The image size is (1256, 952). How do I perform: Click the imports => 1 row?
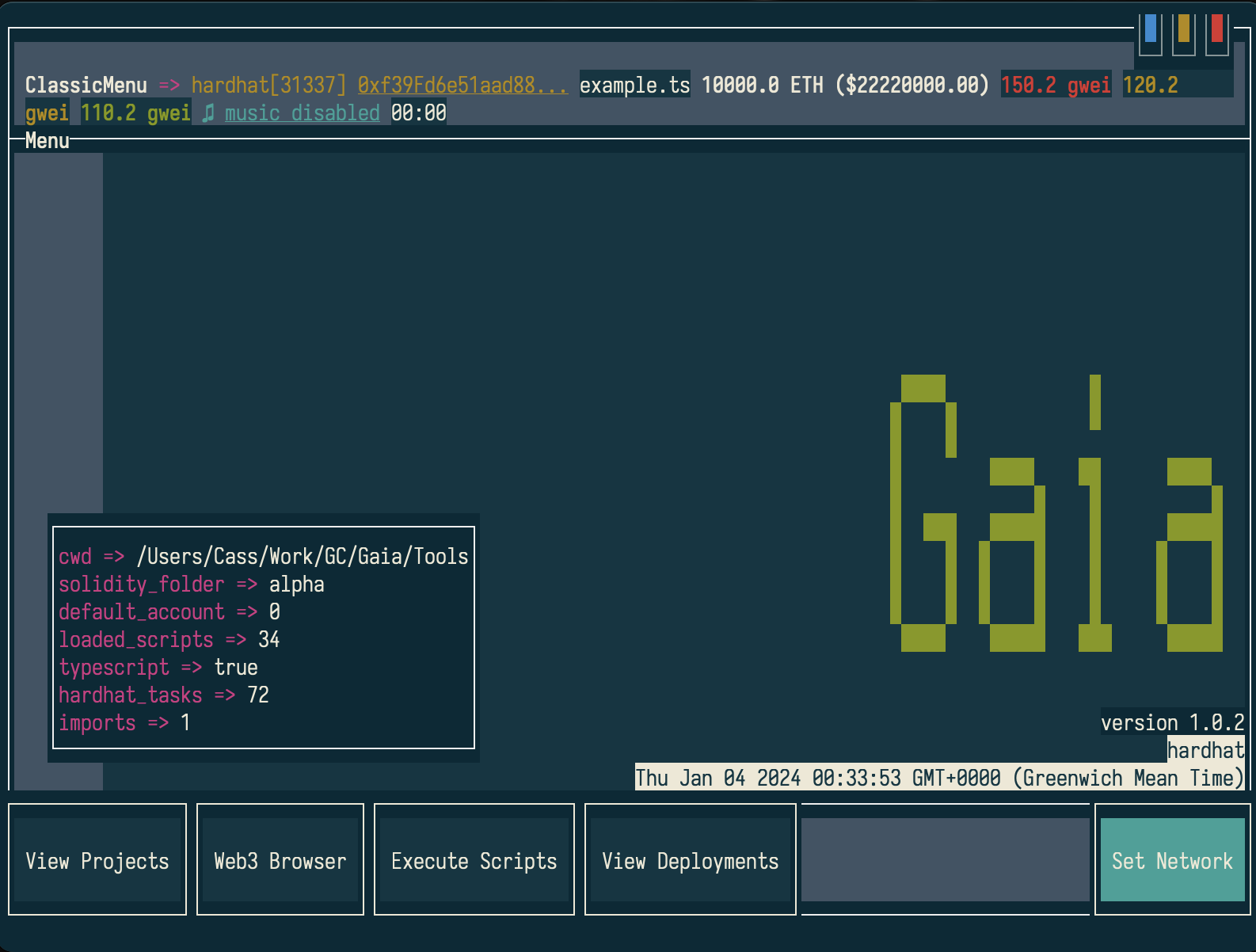(124, 722)
